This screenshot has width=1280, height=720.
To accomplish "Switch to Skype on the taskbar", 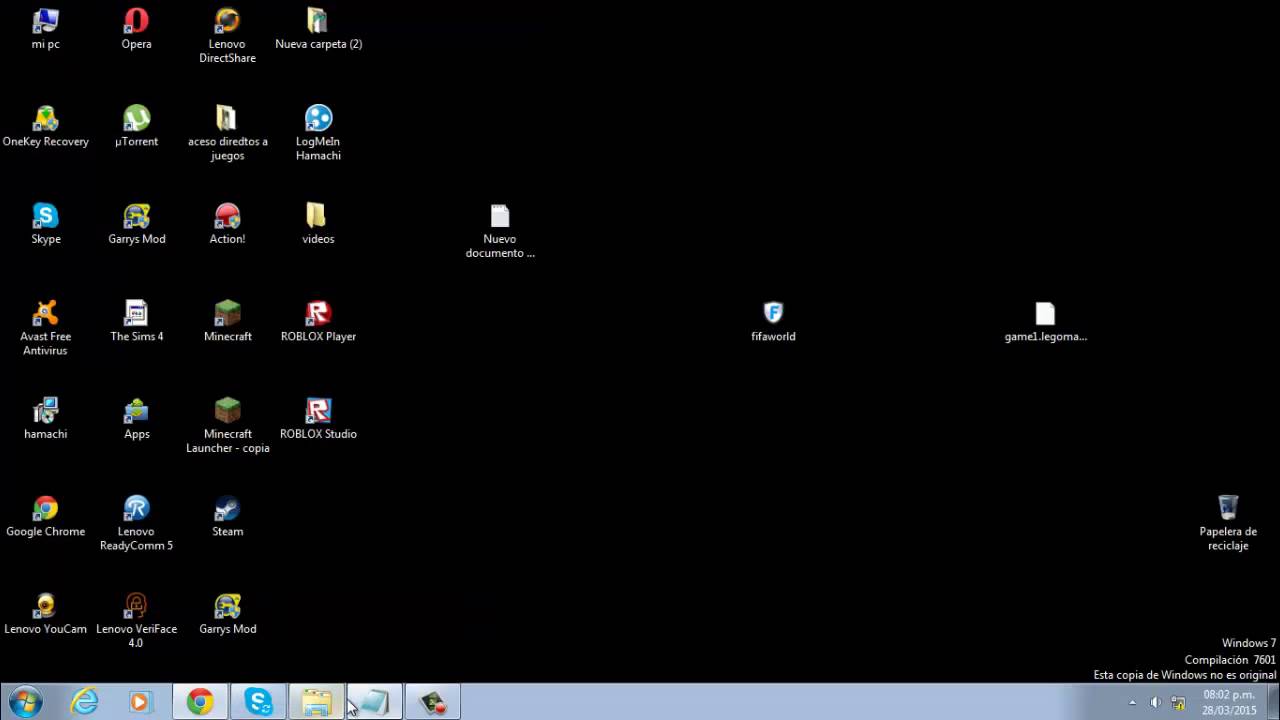I will (258, 702).
